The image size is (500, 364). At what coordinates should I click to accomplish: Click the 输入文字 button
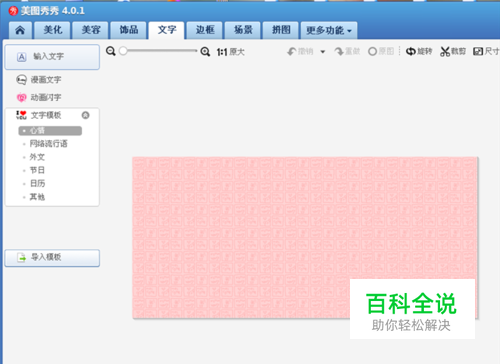coord(52,57)
